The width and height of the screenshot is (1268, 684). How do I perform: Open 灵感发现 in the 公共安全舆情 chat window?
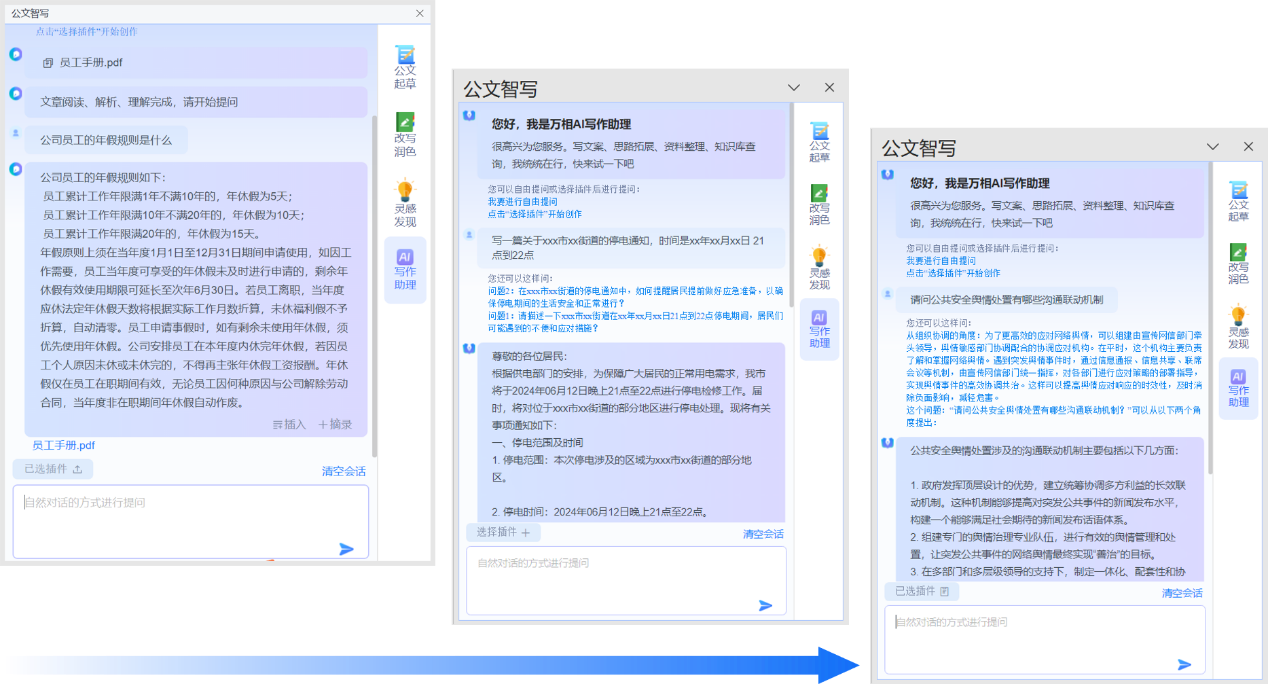click(x=1239, y=327)
